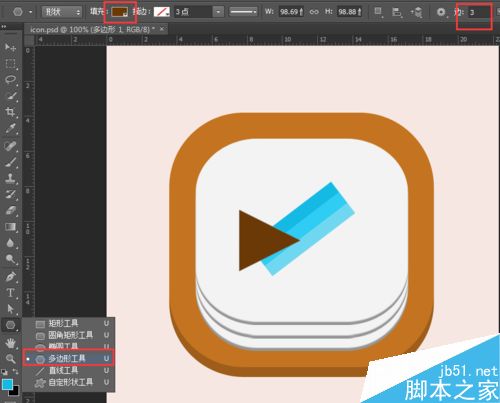Select the Pen tool
The image size is (500, 403).
click(x=10, y=276)
